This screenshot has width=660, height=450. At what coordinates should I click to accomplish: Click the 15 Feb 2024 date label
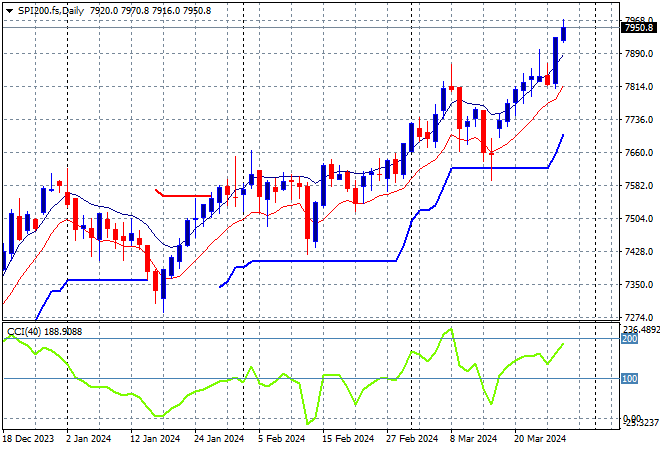(x=348, y=439)
